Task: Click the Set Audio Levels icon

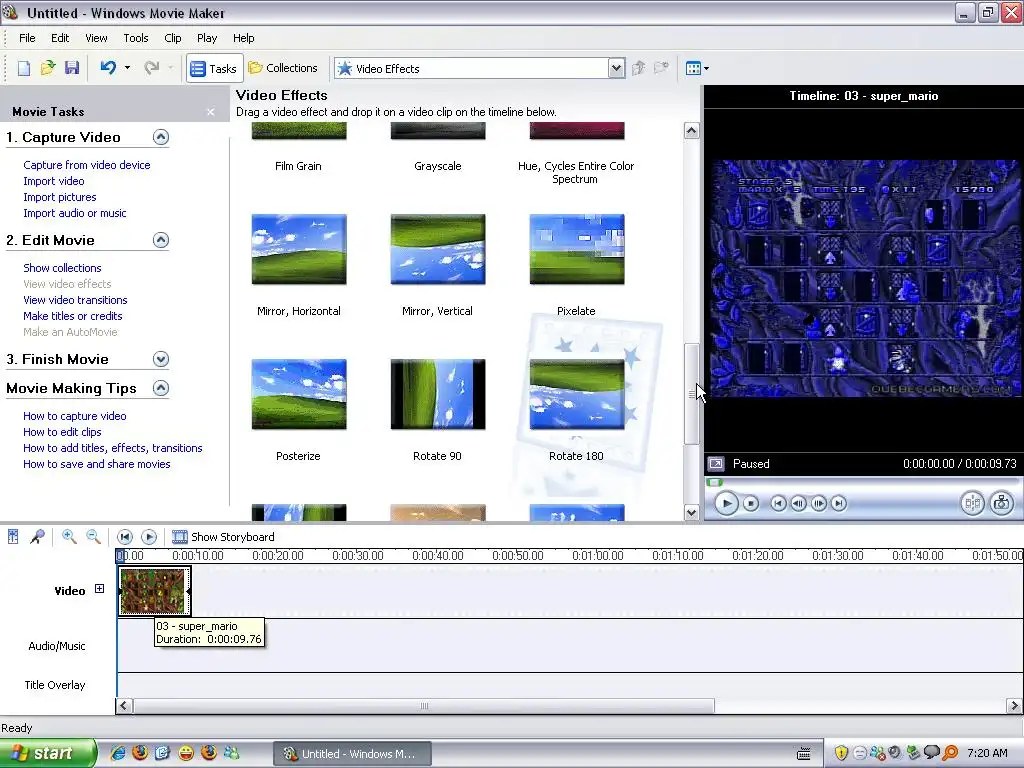Action: tap(13, 537)
